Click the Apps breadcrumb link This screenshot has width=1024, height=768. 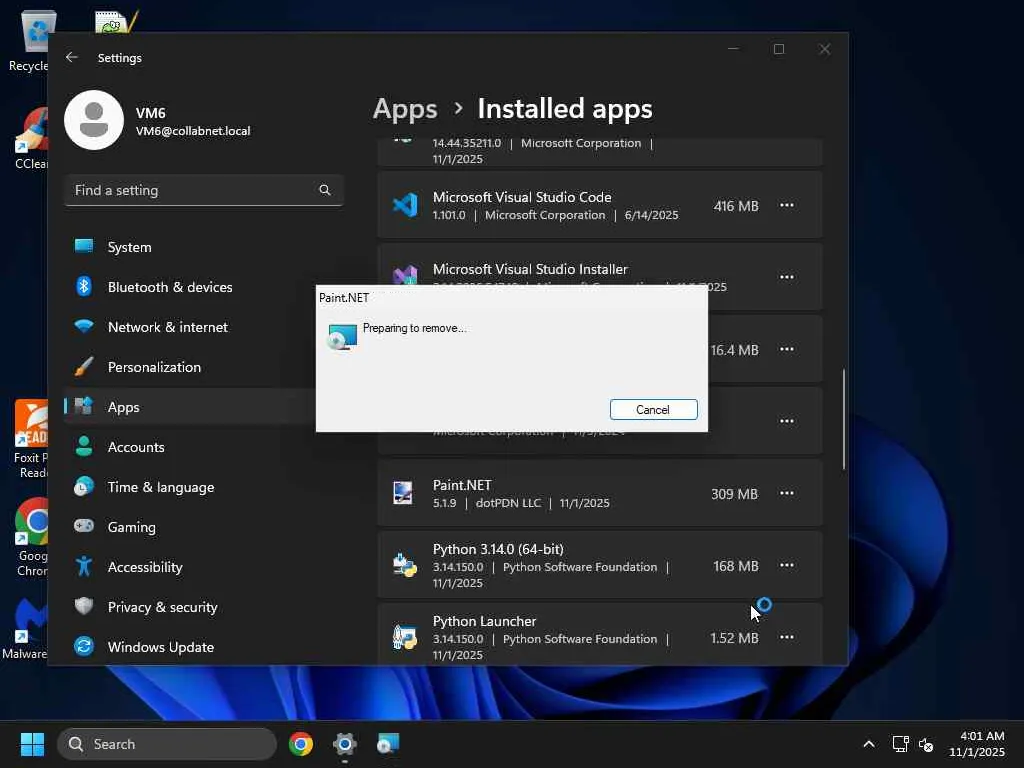click(405, 109)
